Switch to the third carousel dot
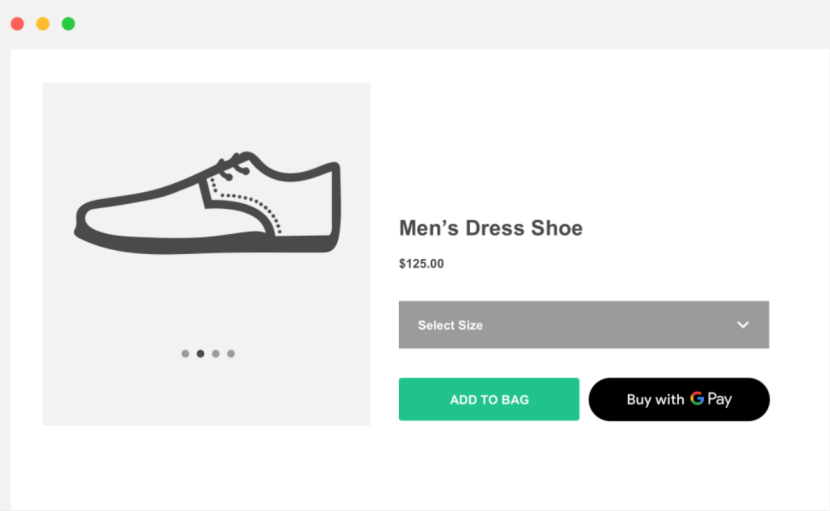Screen dimensions: 830x511 (x=216, y=353)
